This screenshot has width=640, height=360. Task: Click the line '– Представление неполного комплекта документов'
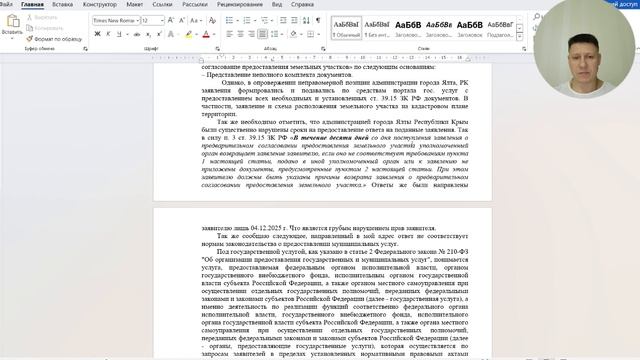277,75
